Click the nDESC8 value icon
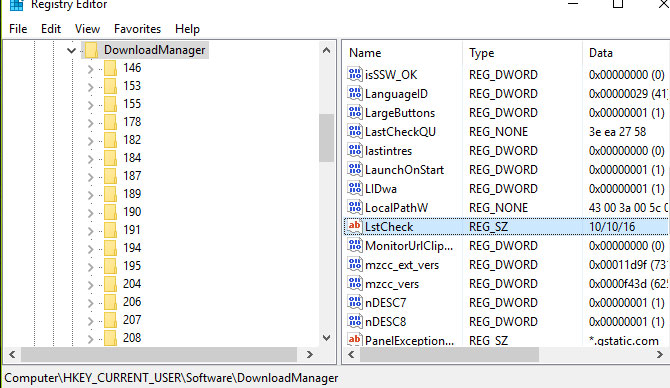670x388 pixels. click(x=355, y=321)
